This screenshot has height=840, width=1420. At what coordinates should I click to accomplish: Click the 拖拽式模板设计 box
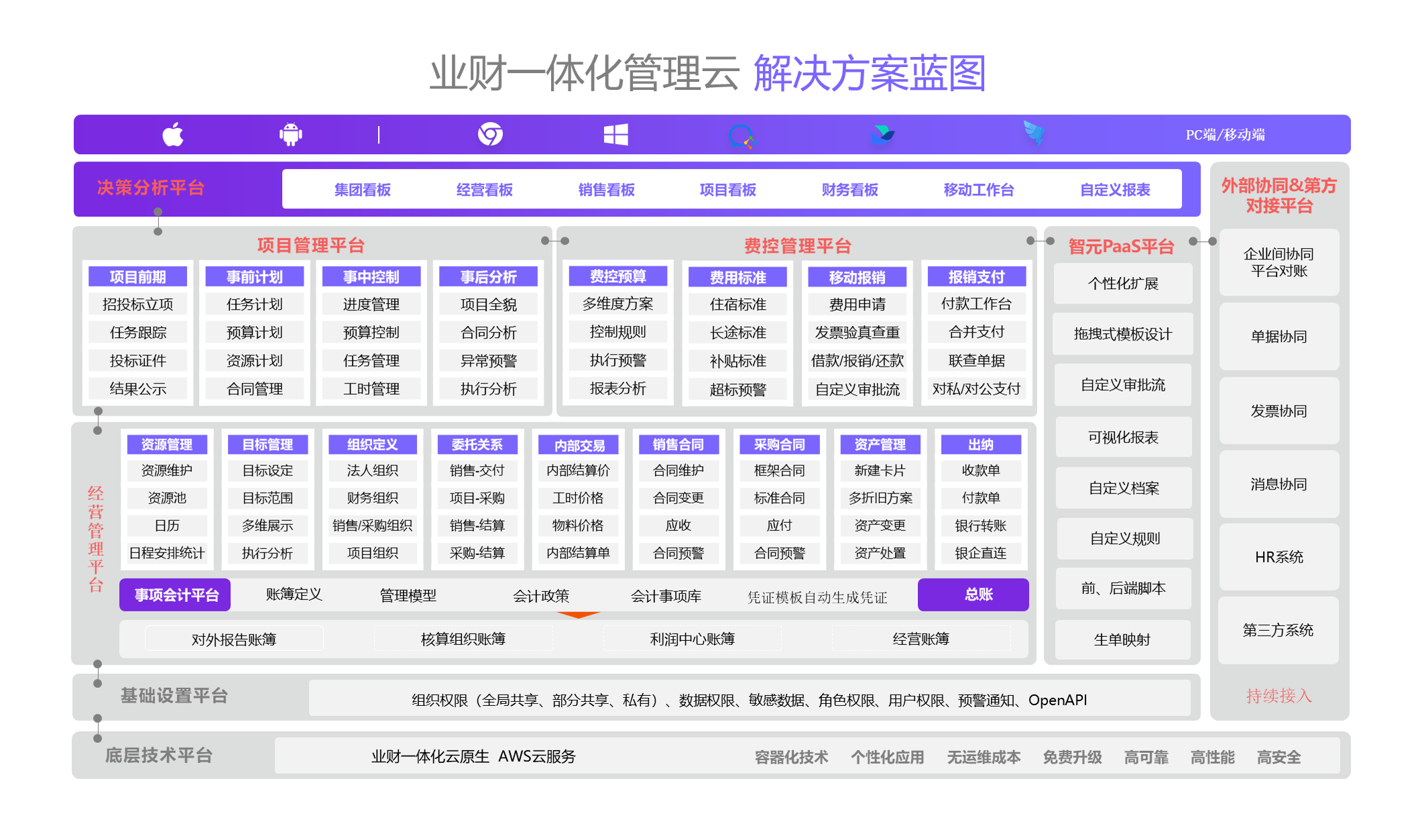(x=1122, y=334)
